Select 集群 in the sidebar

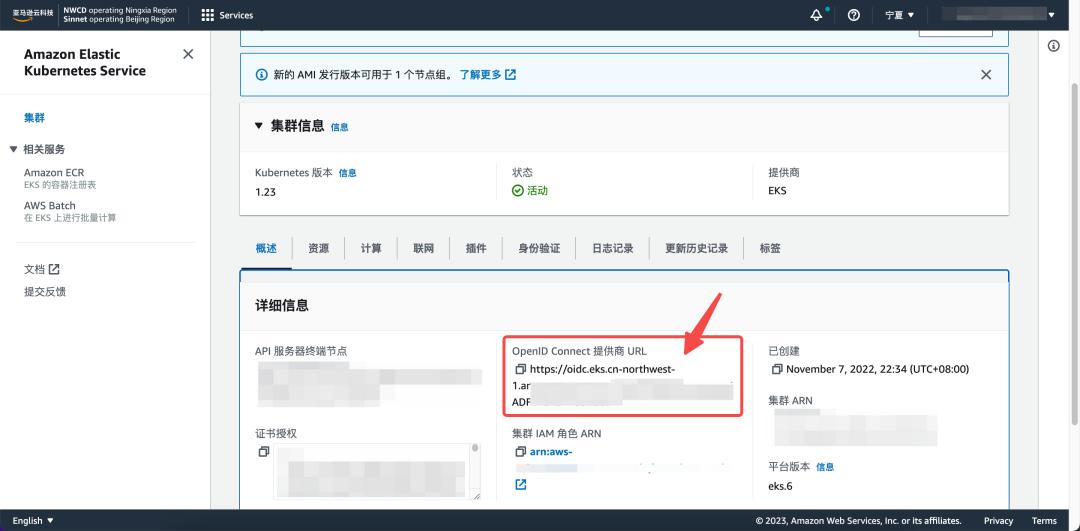34,118
